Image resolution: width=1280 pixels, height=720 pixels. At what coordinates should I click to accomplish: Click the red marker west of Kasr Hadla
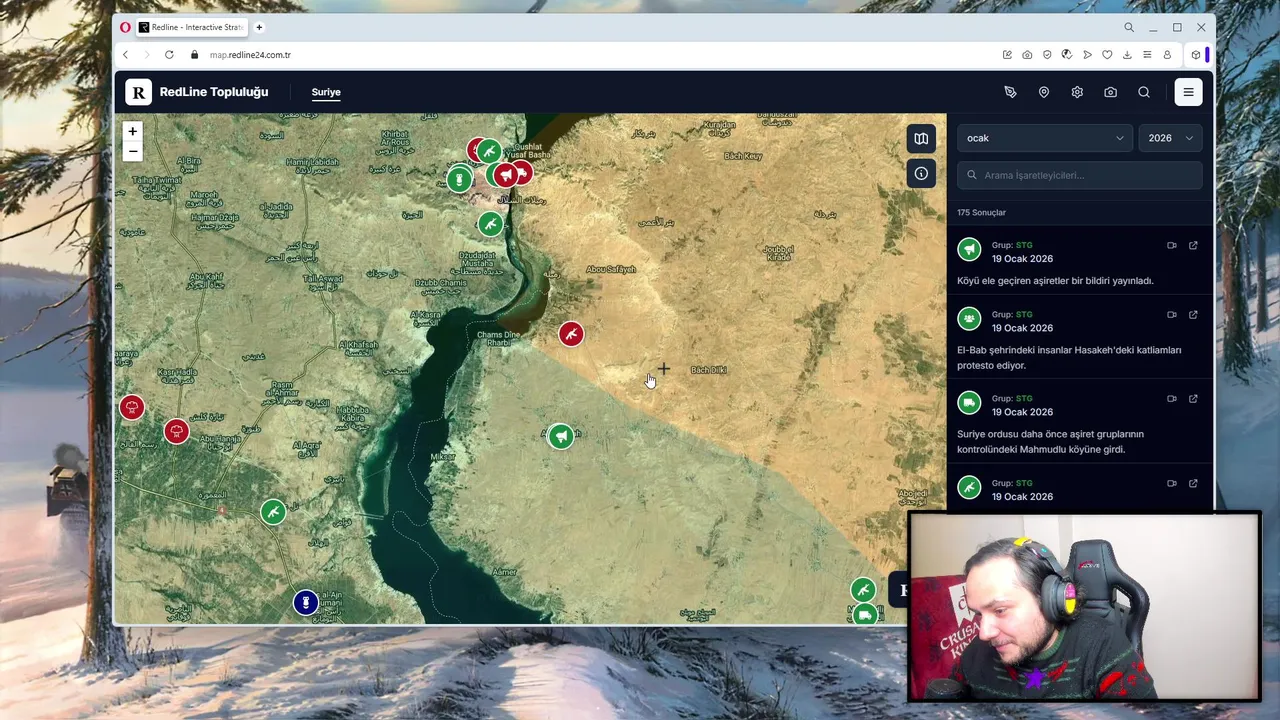tap(131, 407)
